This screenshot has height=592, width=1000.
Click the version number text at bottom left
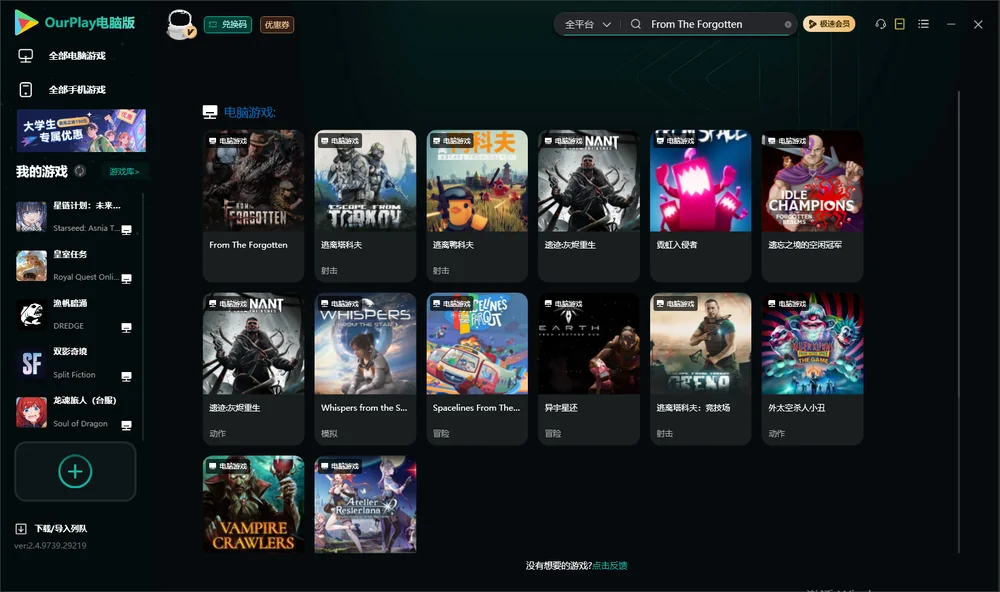tap(50, 545)
